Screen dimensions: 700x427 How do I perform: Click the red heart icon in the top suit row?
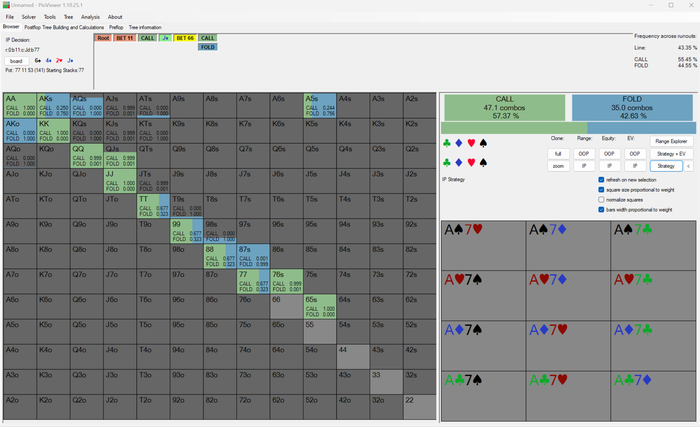471,143
